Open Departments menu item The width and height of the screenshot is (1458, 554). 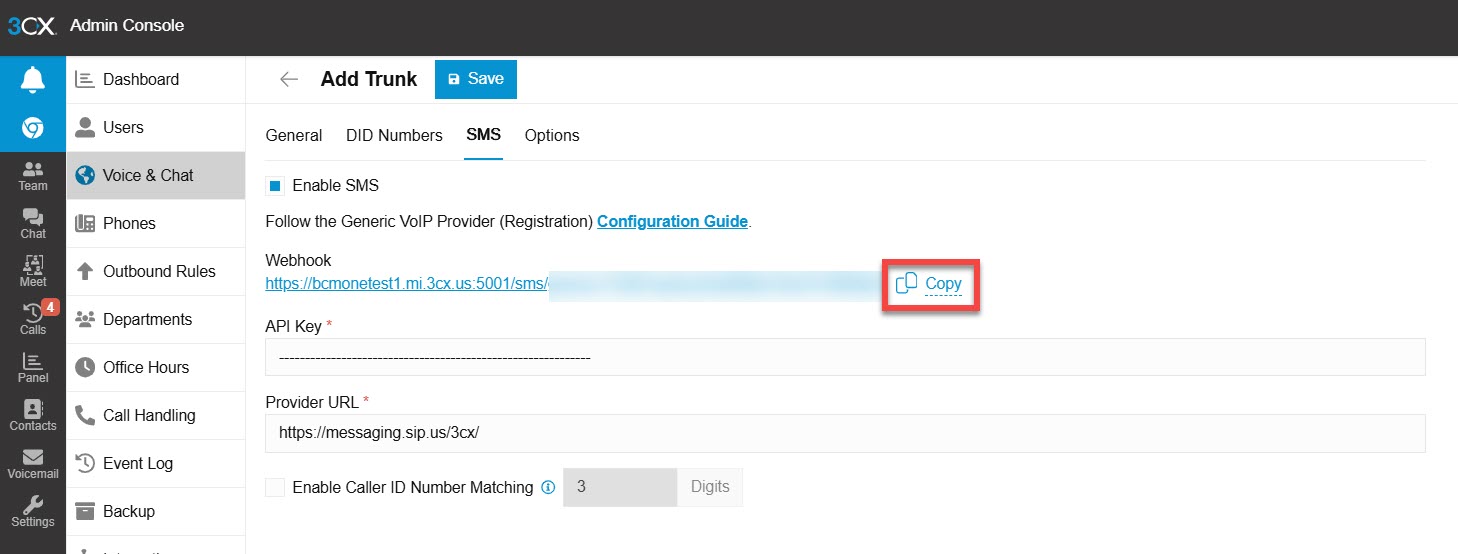156,319
